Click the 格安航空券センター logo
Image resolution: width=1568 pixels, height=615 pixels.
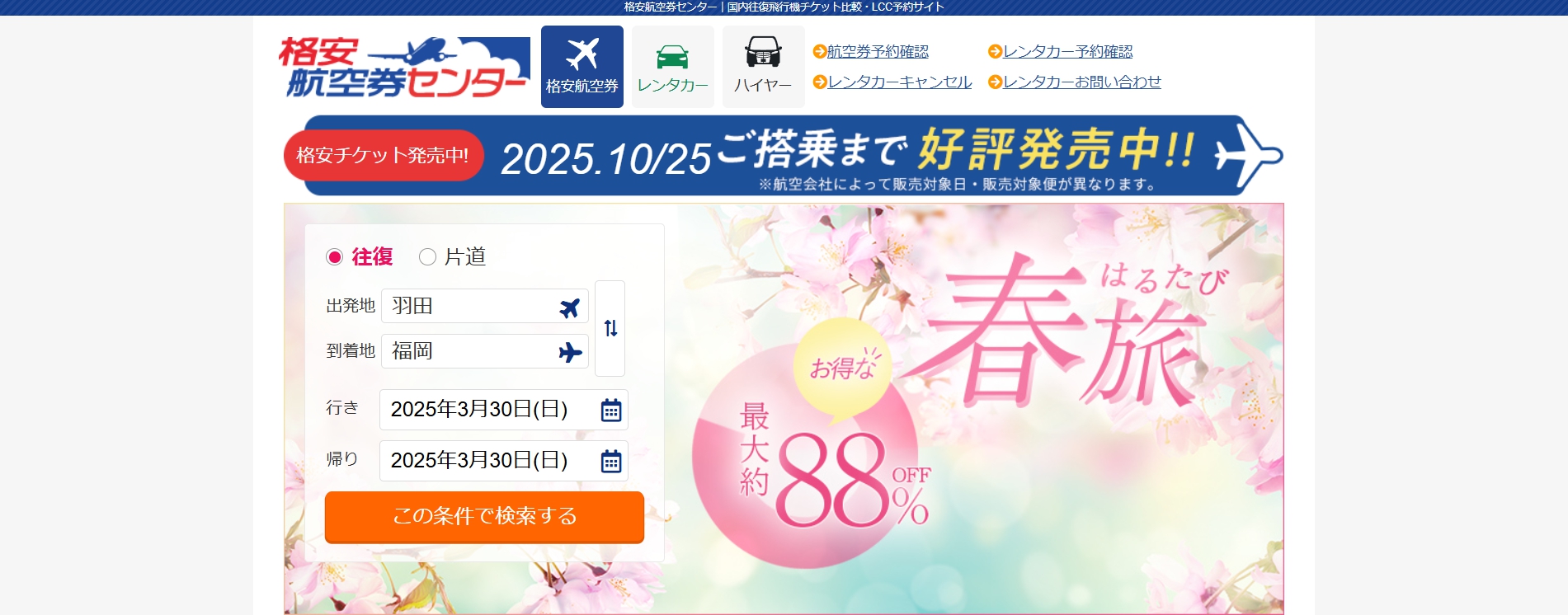[404, 67]
